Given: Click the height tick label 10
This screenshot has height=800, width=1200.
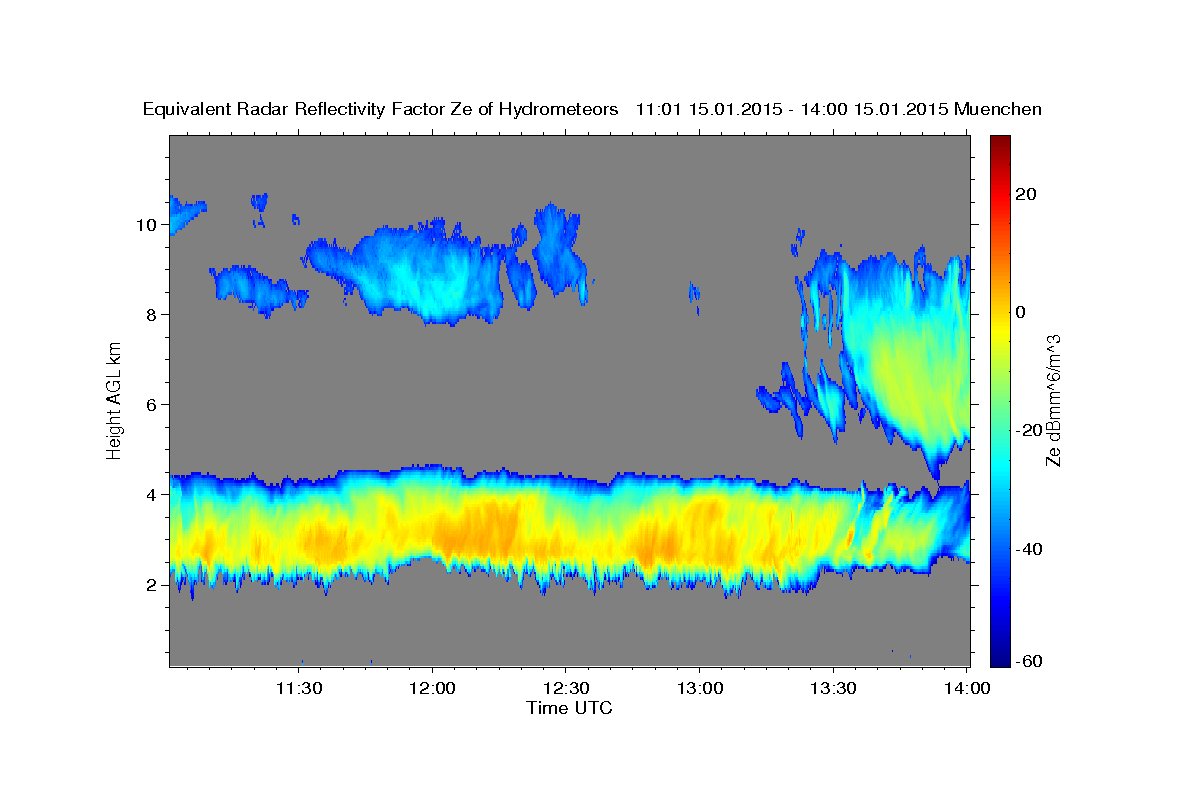Looking at the screenshot, I should 148,225.
